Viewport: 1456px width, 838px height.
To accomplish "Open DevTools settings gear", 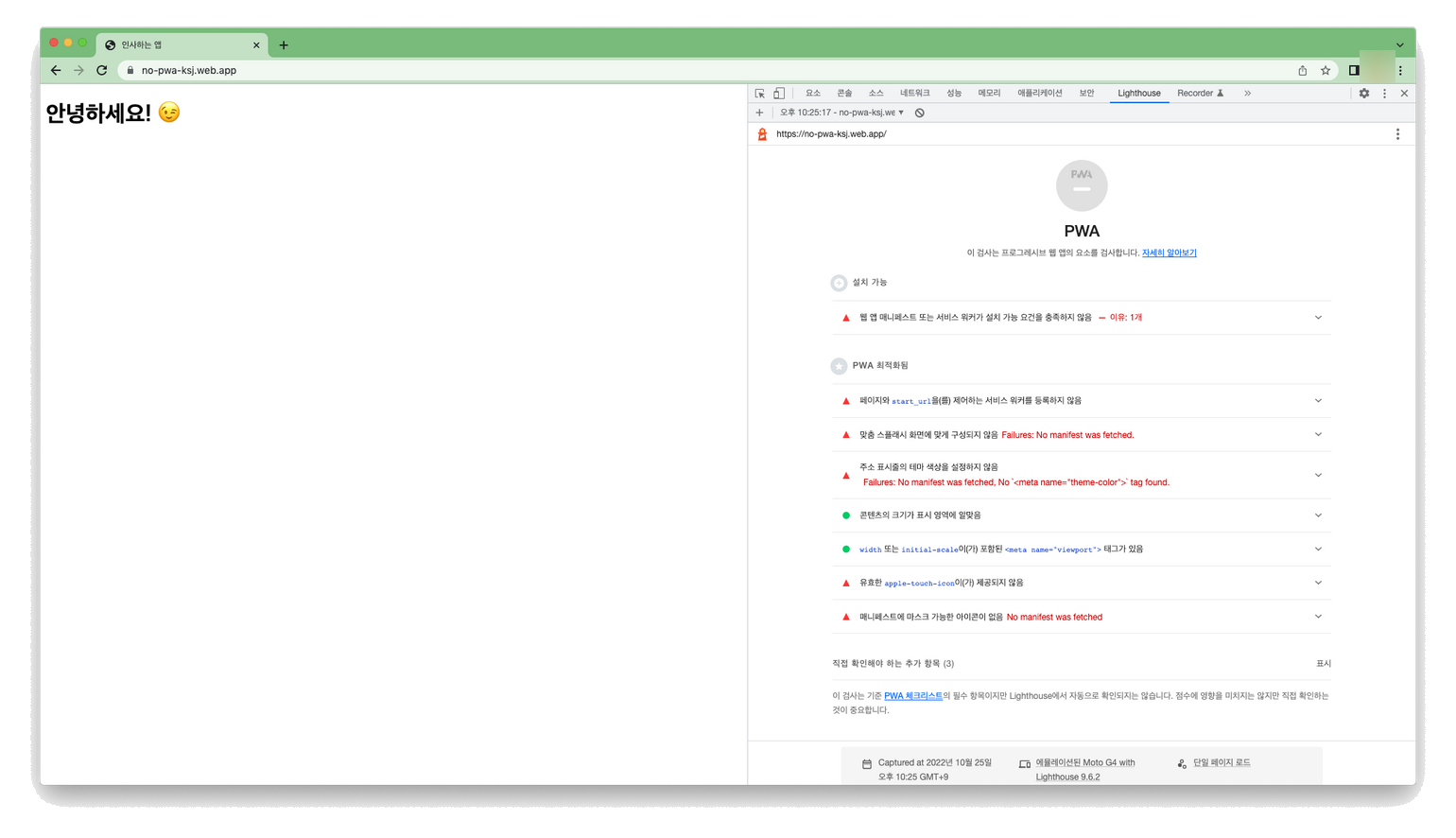I will click(1364, 94).
